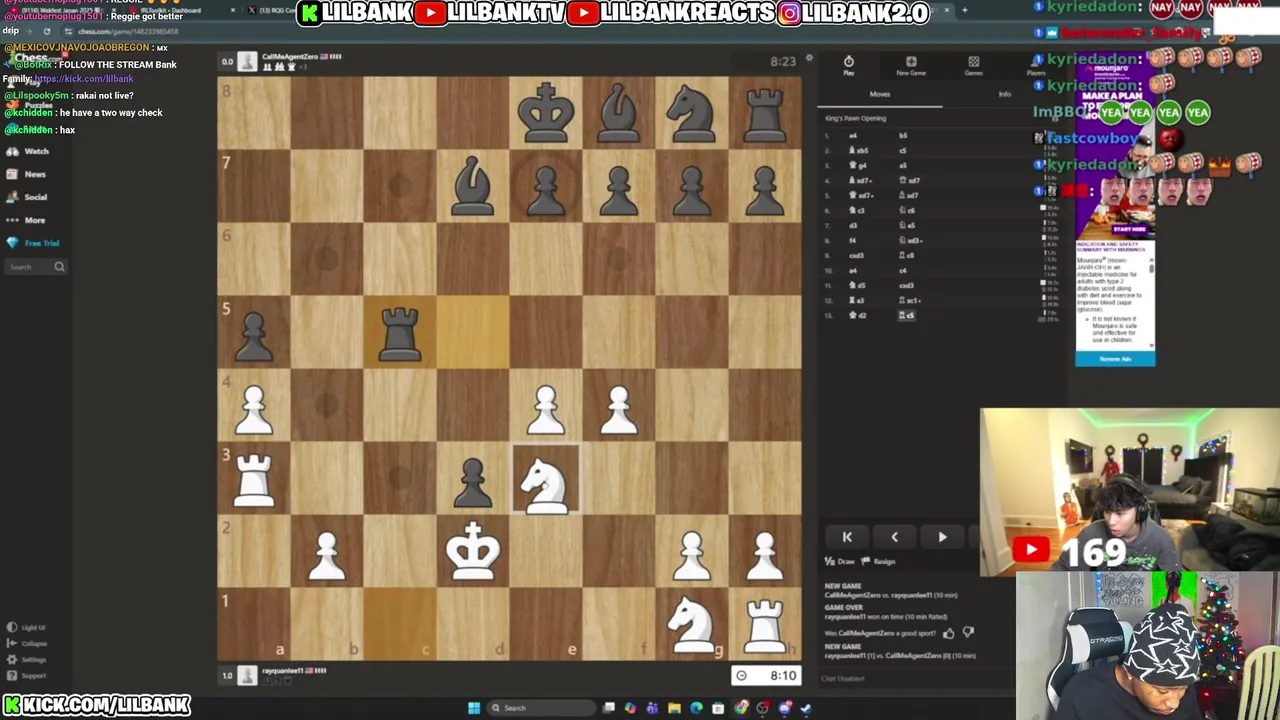Step back one move with previous arrow

tap(894, 537)
